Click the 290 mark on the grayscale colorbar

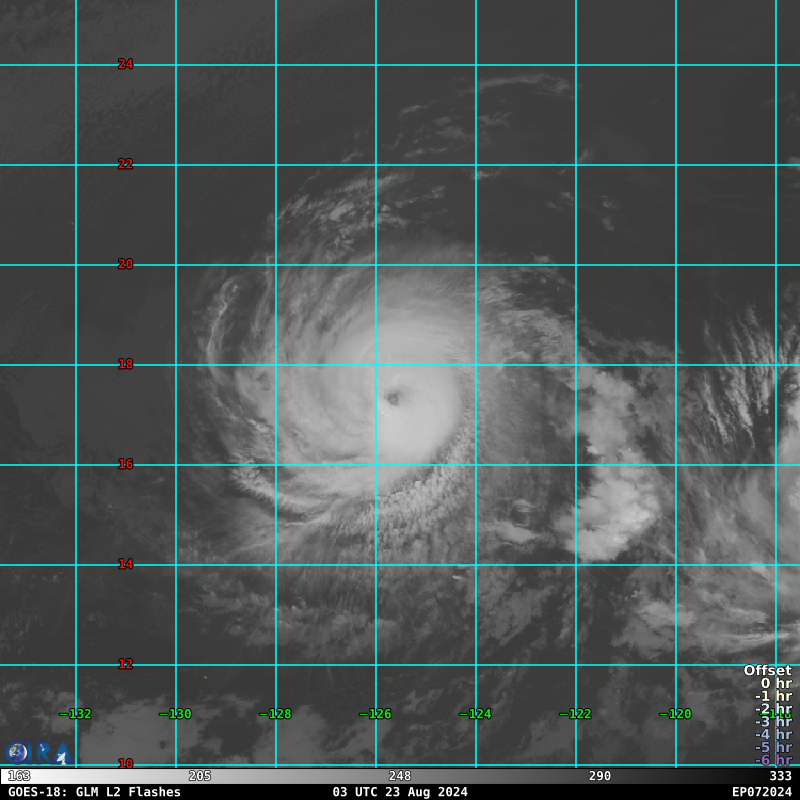pos(600,776)
